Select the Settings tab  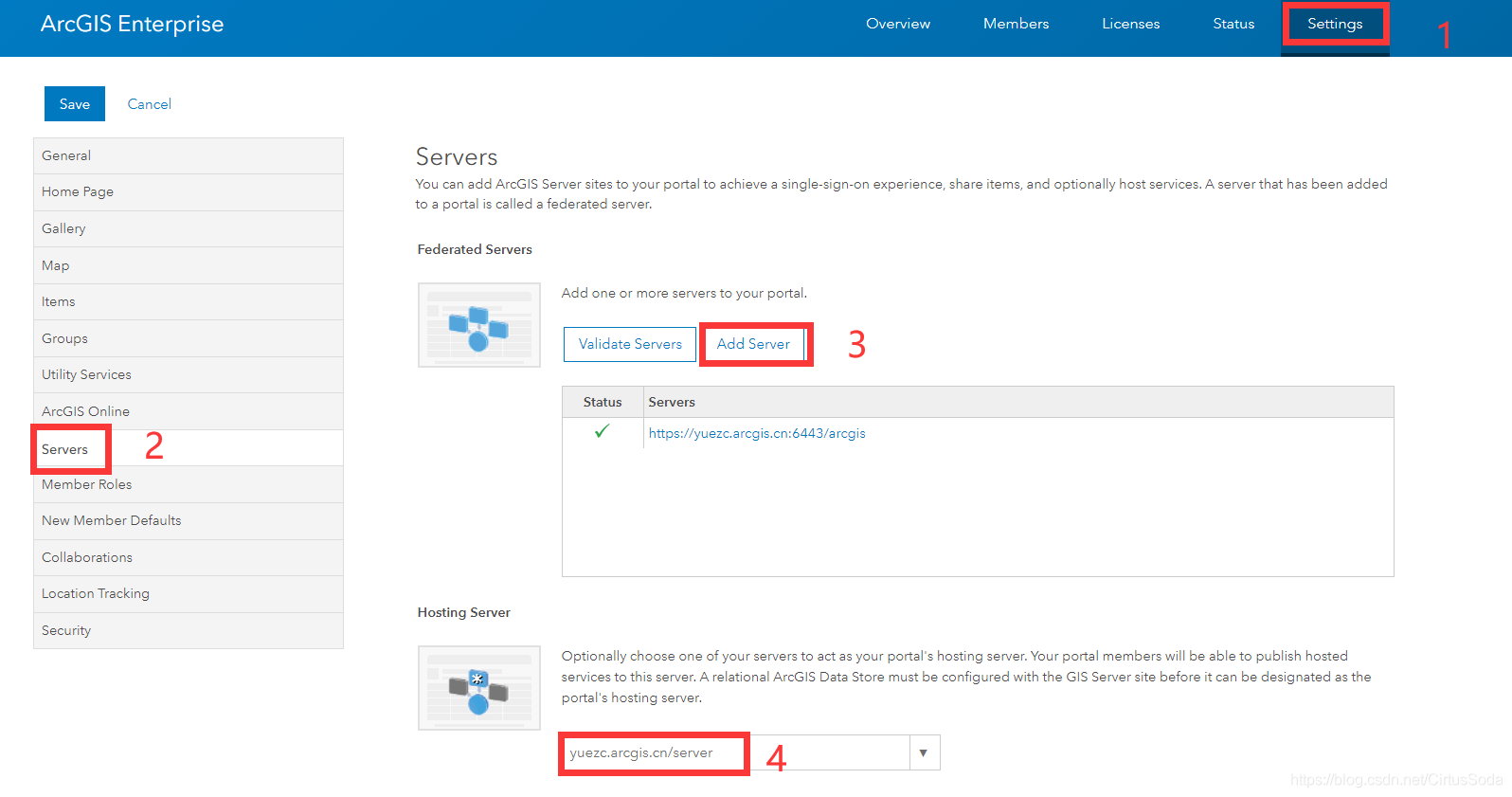(x=1335, y=24)
